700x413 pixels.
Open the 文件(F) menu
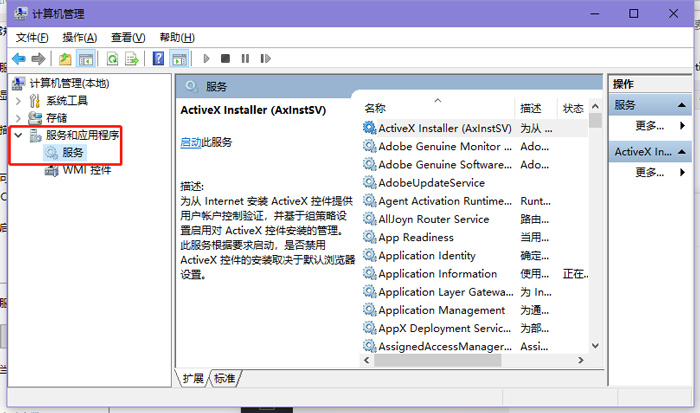click(32, 37)
